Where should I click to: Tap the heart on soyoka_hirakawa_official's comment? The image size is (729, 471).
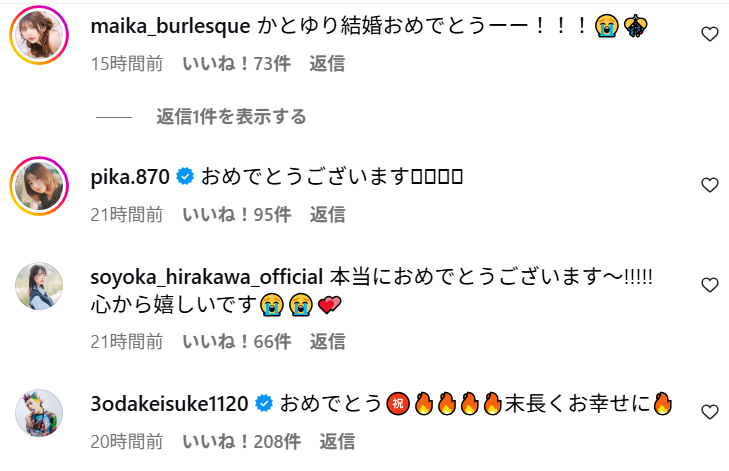coord(709,285)
